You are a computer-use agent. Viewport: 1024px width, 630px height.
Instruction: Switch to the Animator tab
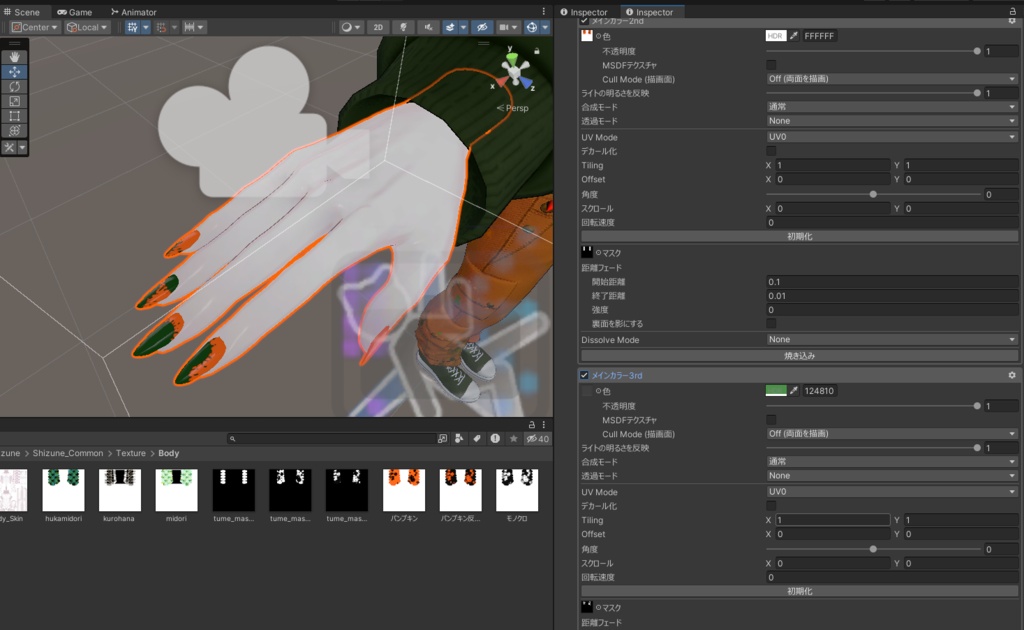(134, 12)
